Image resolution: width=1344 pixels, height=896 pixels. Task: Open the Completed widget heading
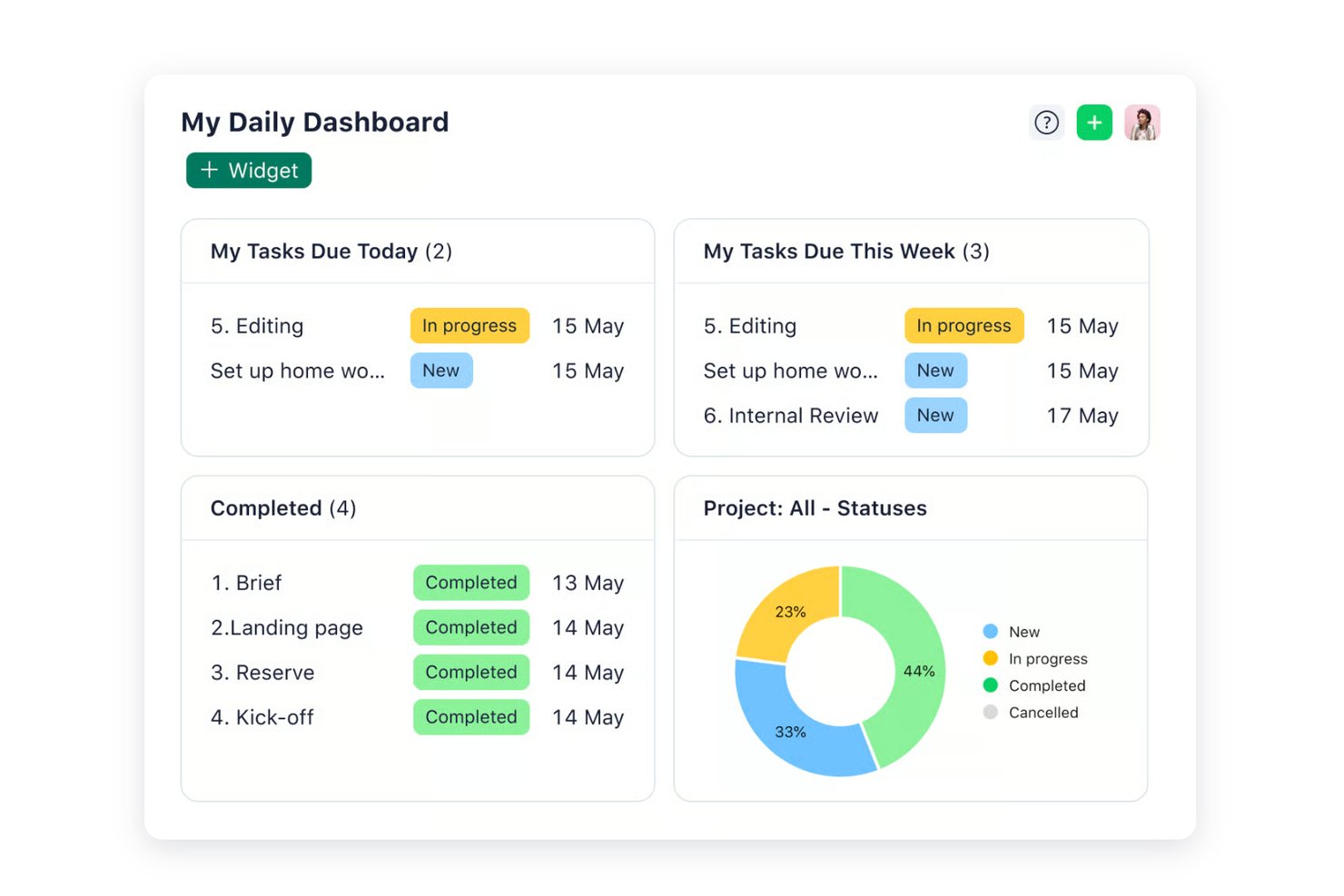click(x=283, y=508)
